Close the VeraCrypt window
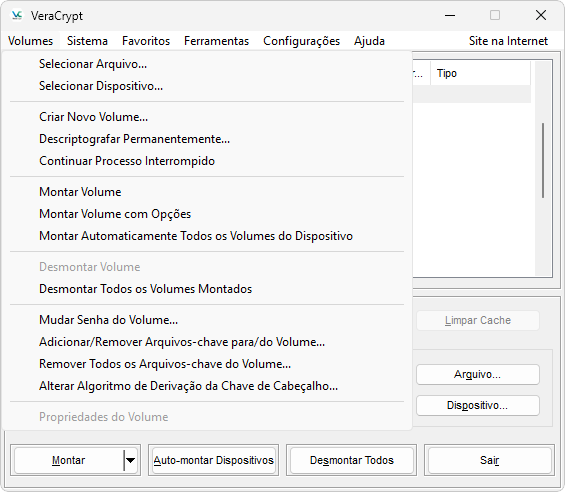The image size is (565, 492). pos(541,15)
